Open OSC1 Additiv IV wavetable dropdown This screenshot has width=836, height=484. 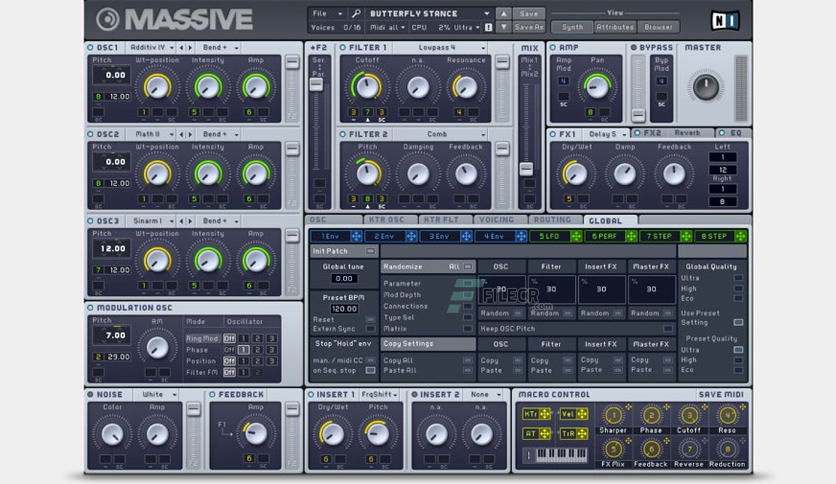coord(152,47)
